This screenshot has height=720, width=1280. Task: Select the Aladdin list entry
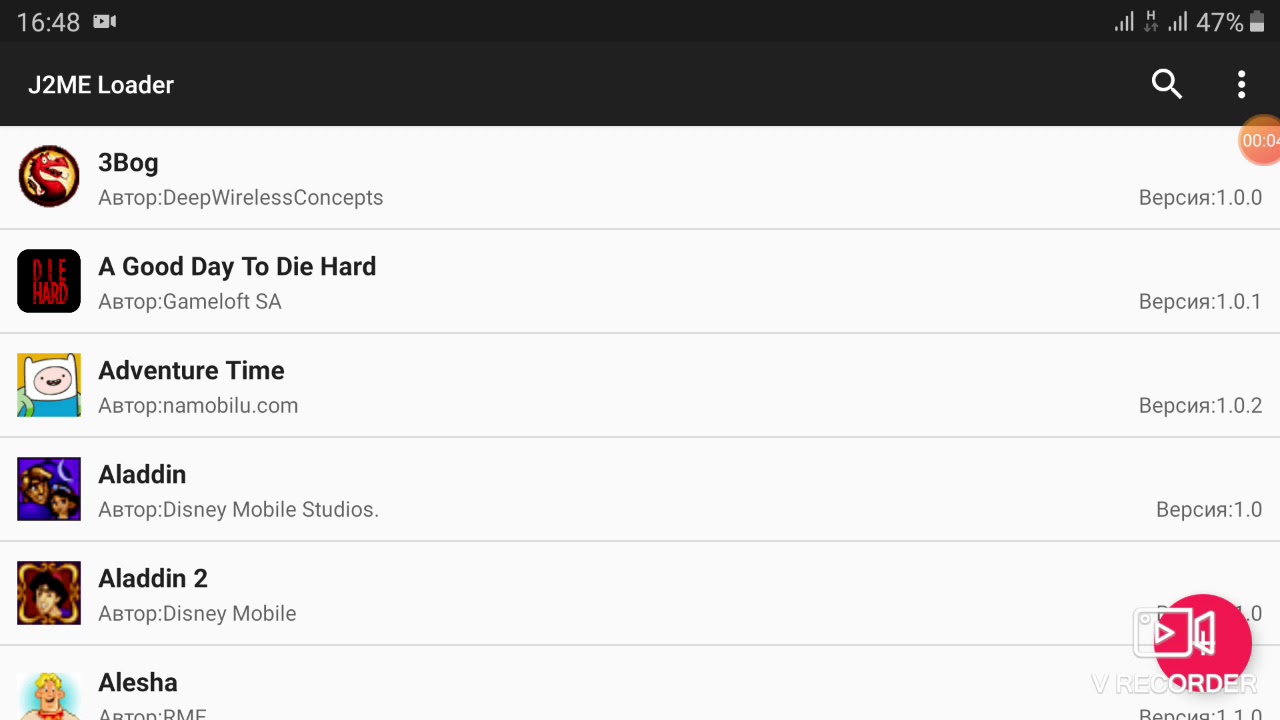click(142, 475)
